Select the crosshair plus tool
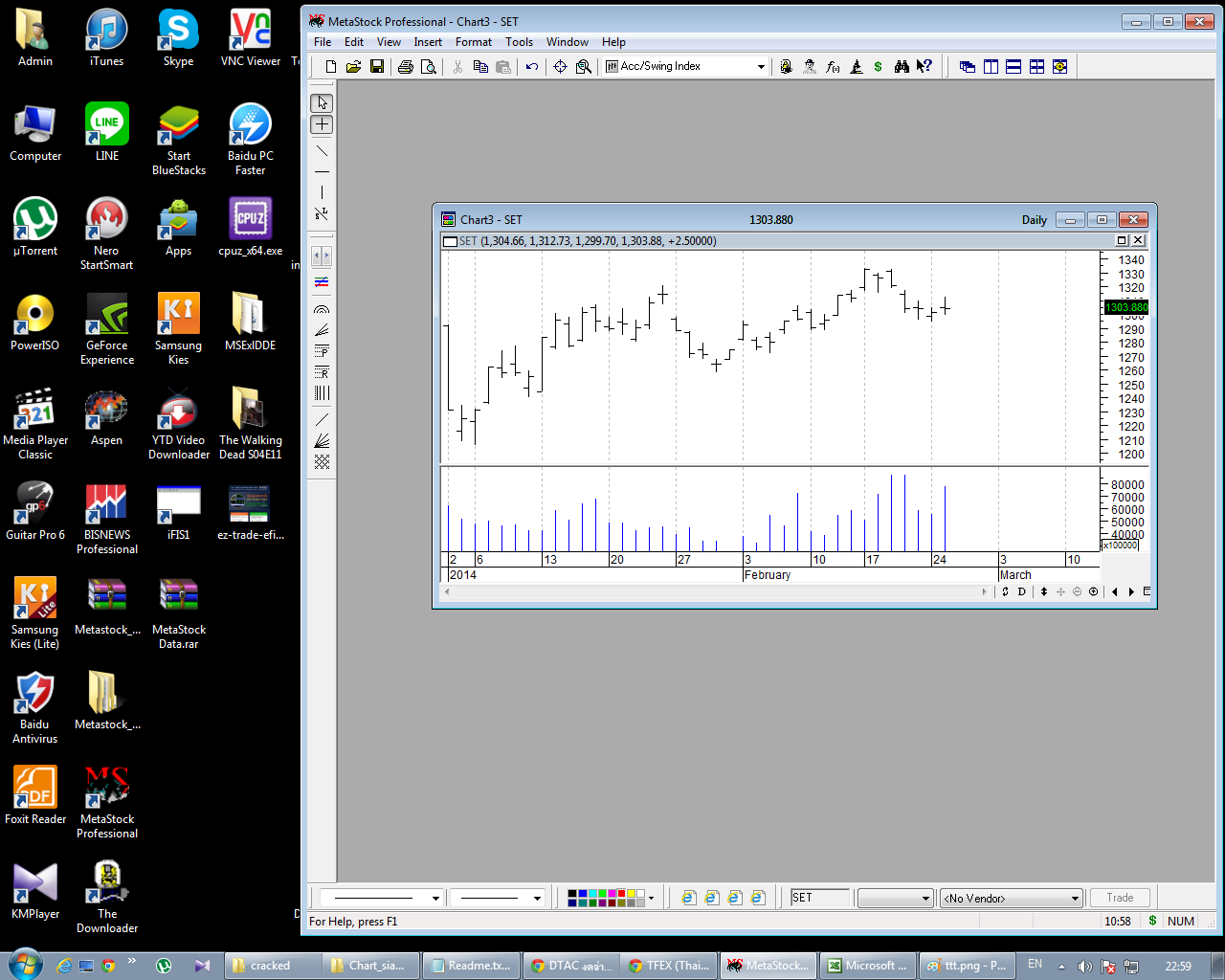The image size is (1225, 980). tap(322, 124)
